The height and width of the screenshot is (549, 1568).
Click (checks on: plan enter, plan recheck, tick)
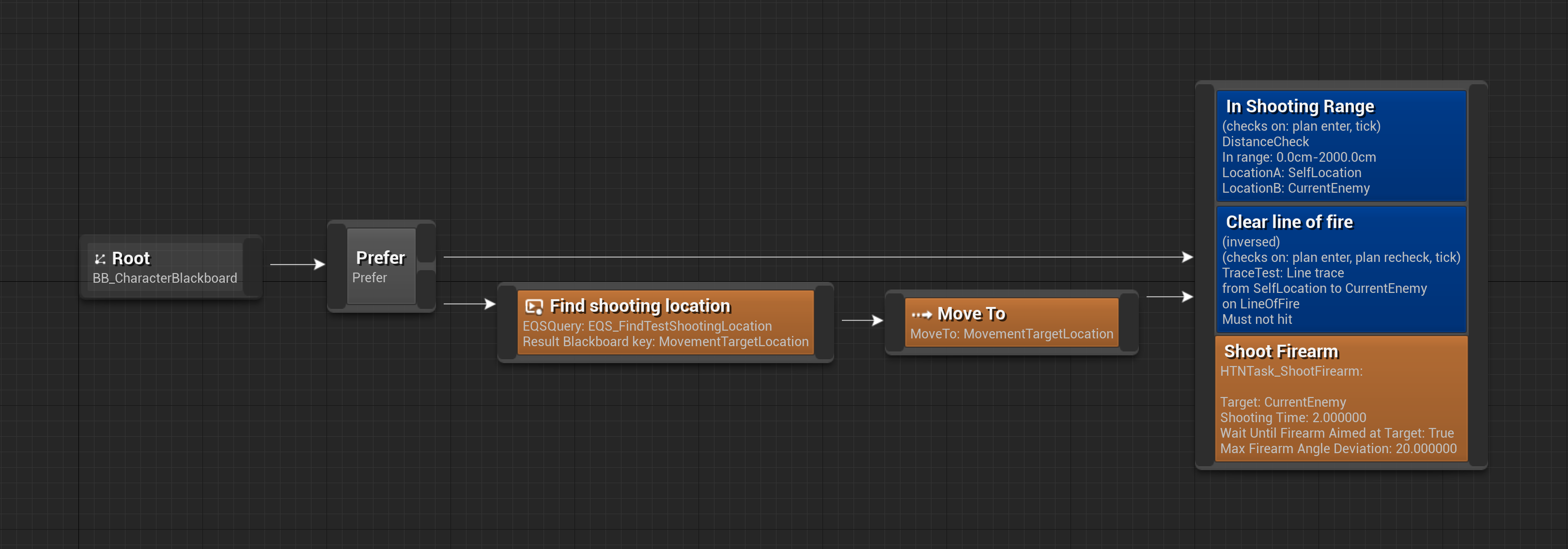point(1341,258)
